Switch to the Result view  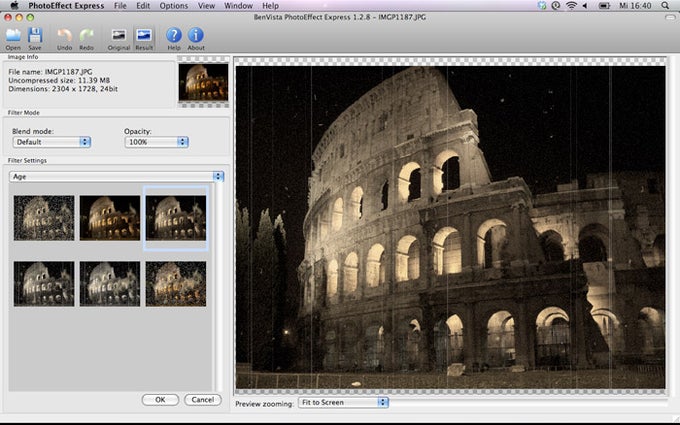click(144, 37)
